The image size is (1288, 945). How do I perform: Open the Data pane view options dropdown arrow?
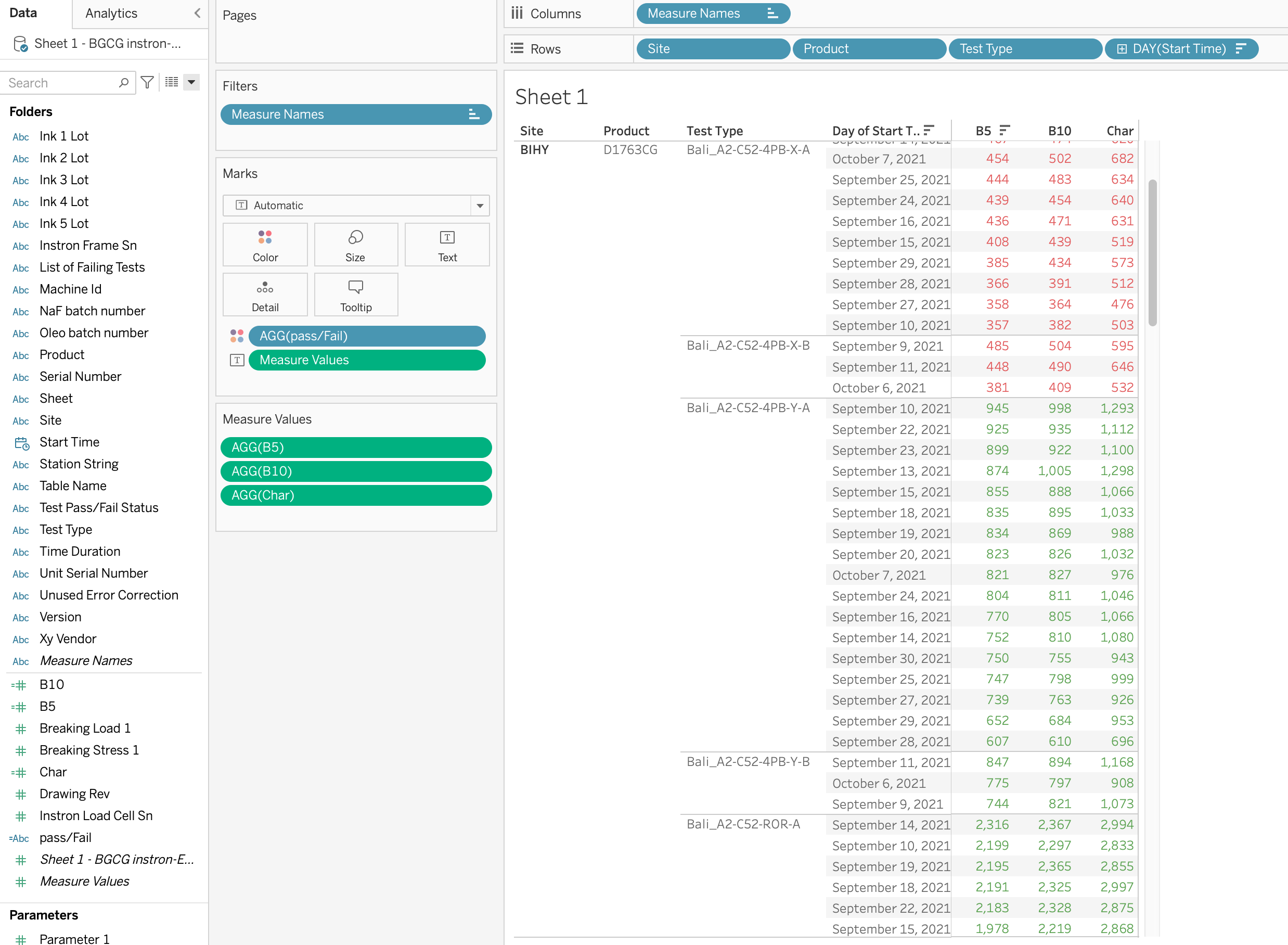point(191,82)
